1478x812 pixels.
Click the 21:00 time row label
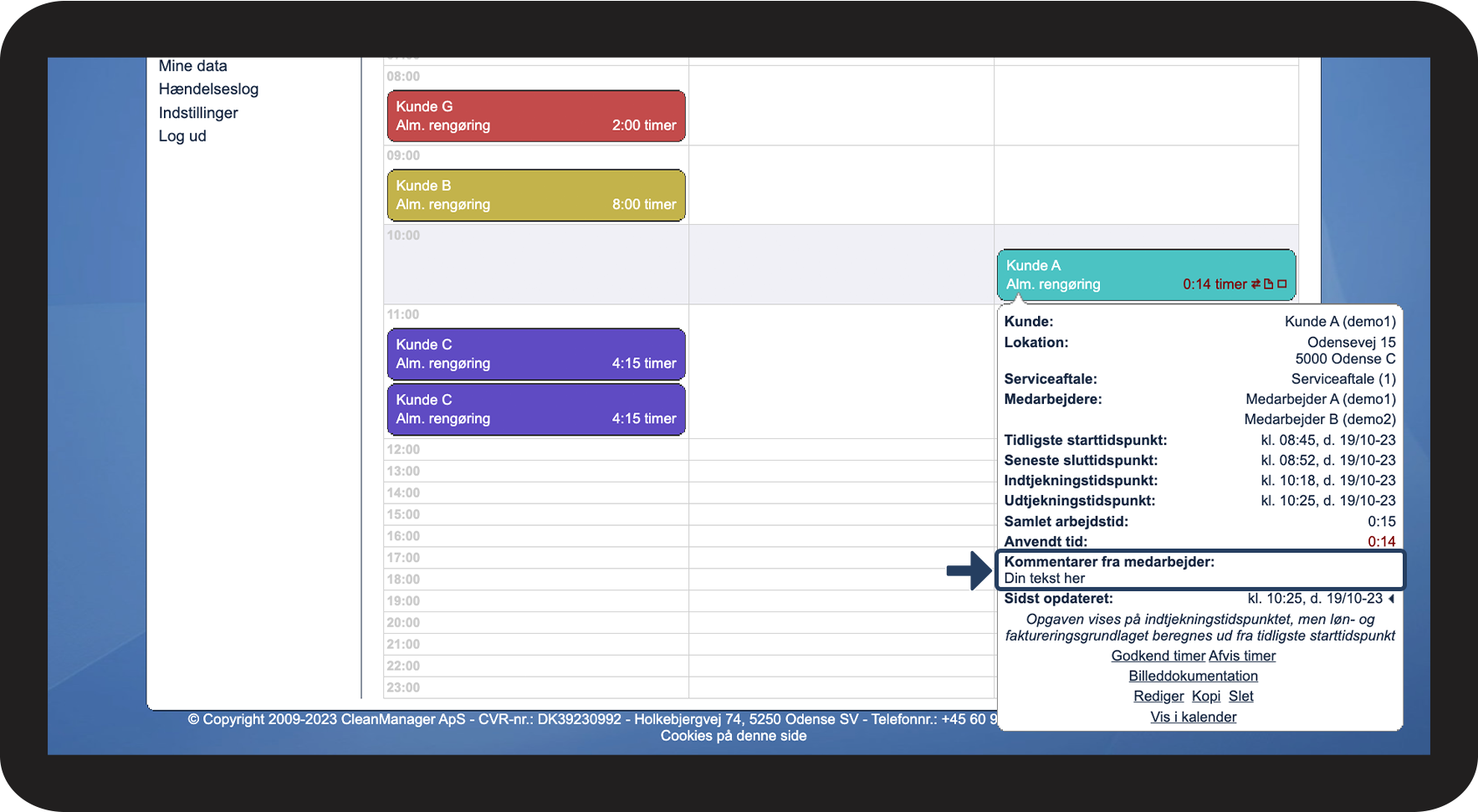click(403, 645)
